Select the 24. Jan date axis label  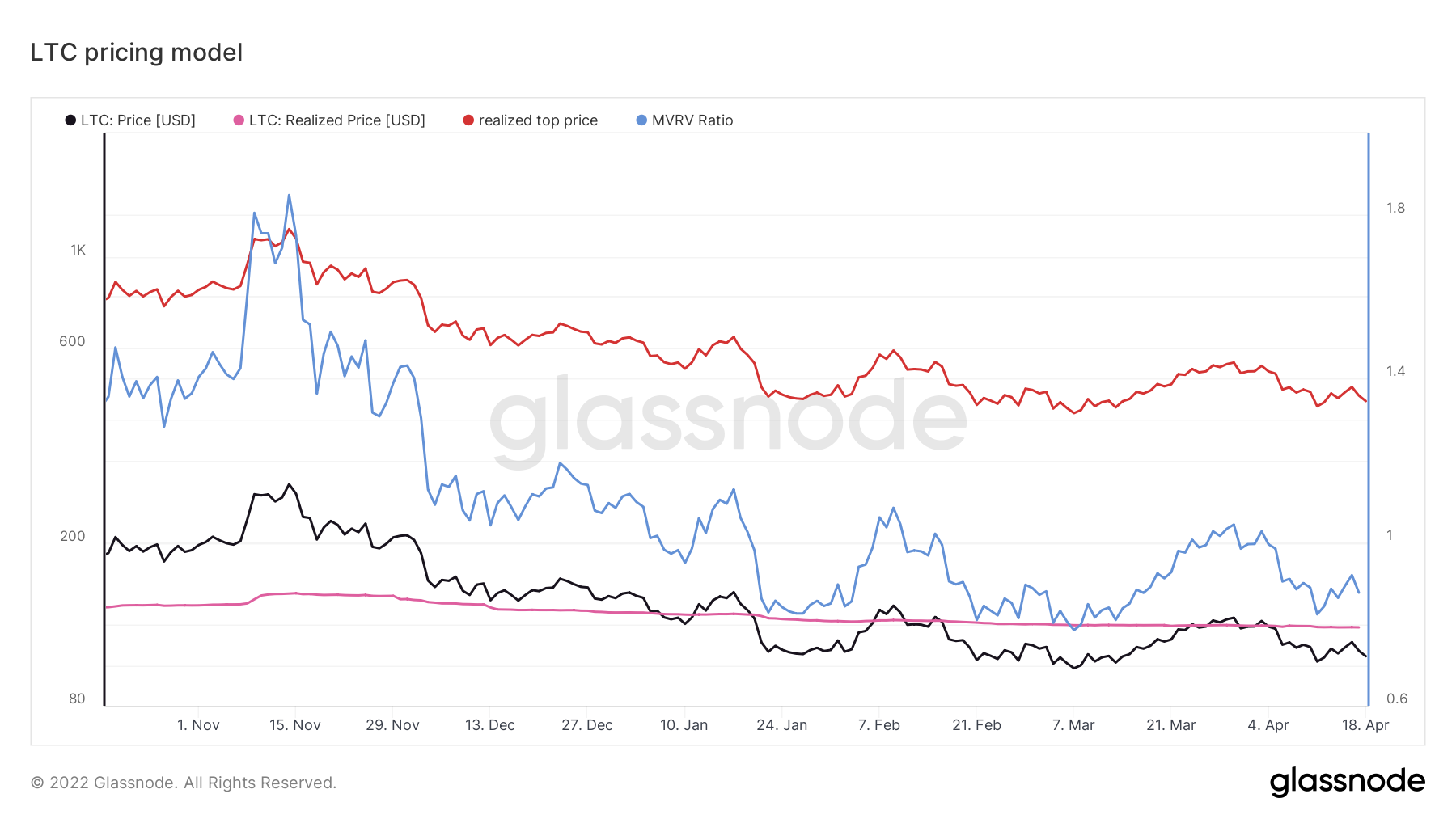click(x=782, y=725)
